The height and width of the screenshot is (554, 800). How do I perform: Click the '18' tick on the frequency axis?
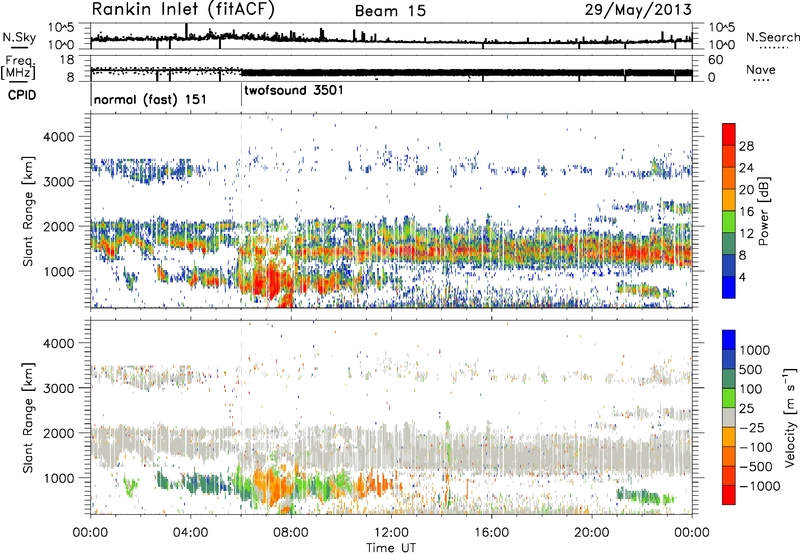click(67, 60)
